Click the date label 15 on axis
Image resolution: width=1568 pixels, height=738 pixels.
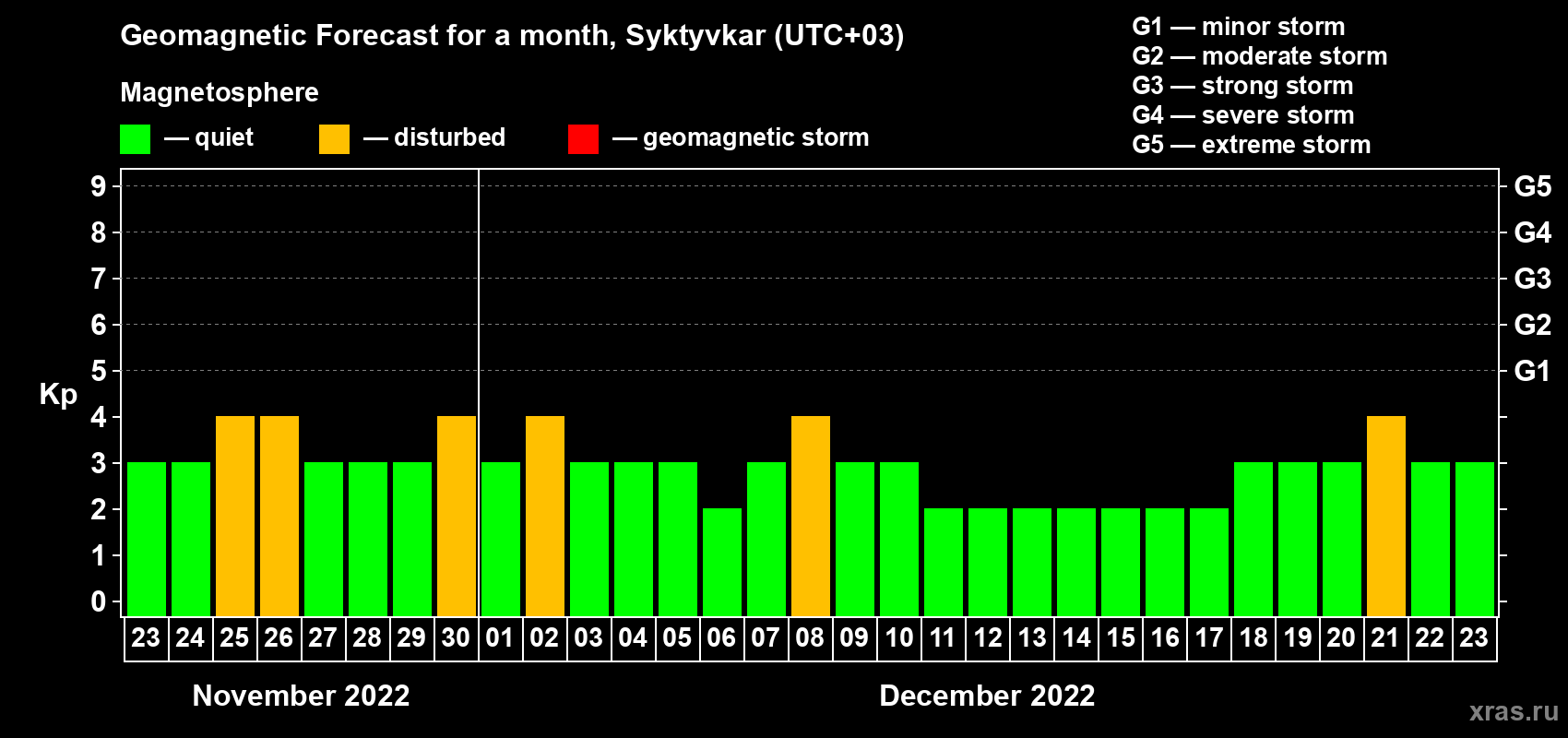(x=1121, y=638)
